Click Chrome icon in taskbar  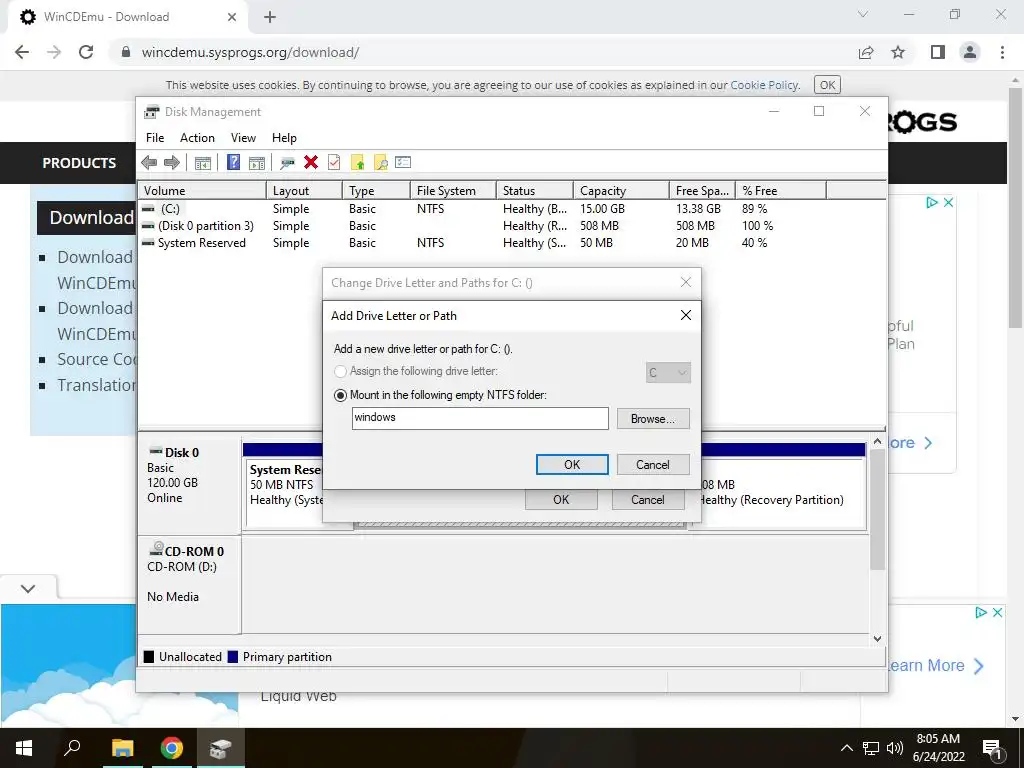click(x=172, y=748)
